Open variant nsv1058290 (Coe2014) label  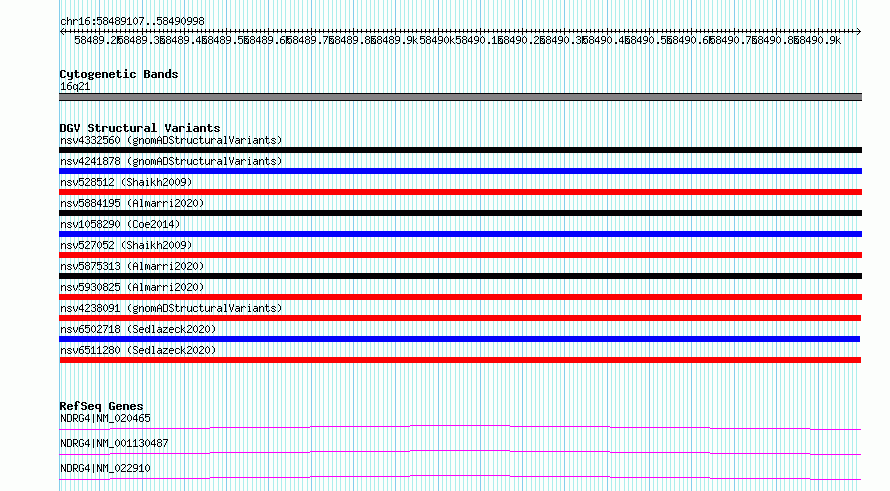[120, 224]
